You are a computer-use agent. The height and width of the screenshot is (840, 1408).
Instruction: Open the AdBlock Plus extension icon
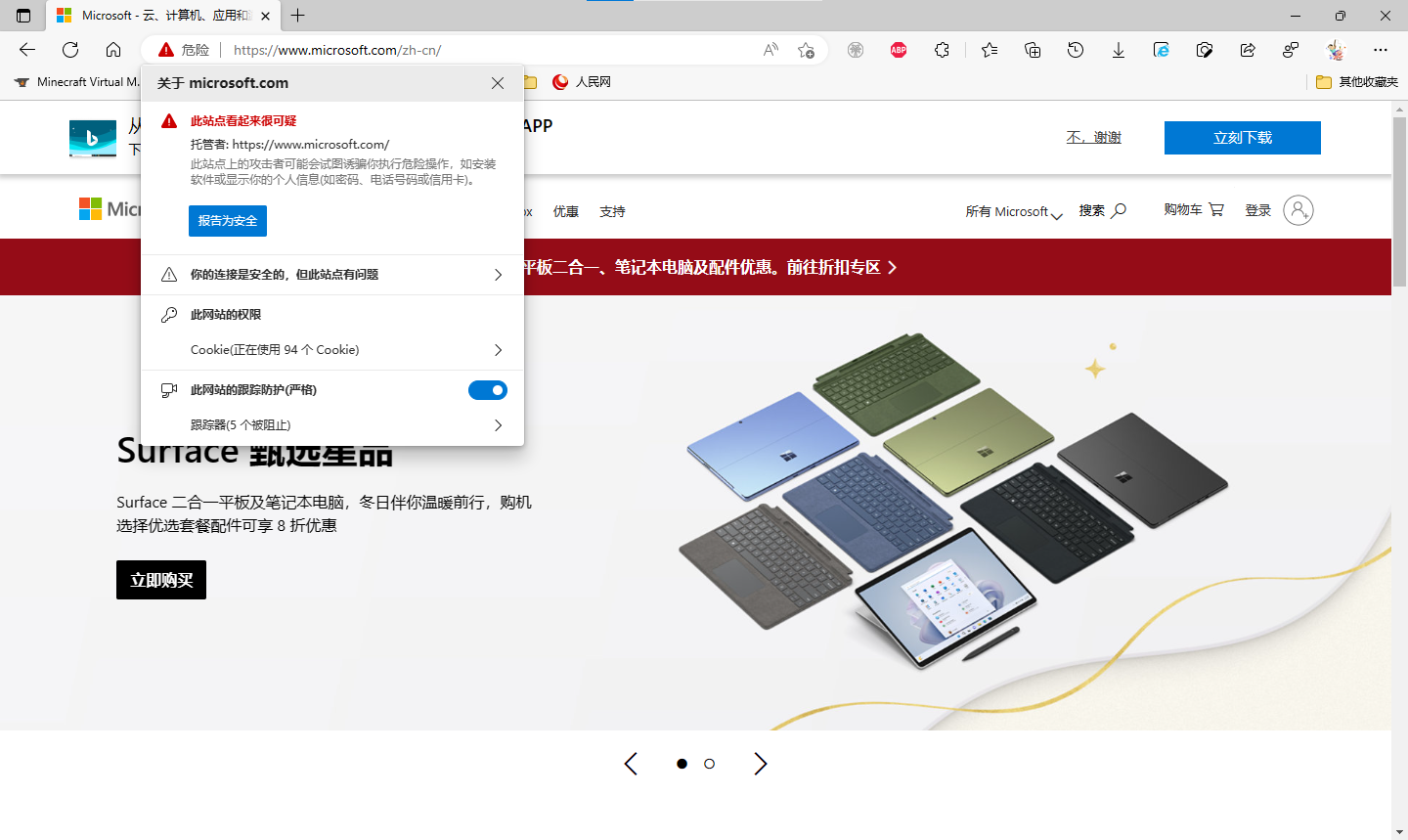(x=899, y=50)
